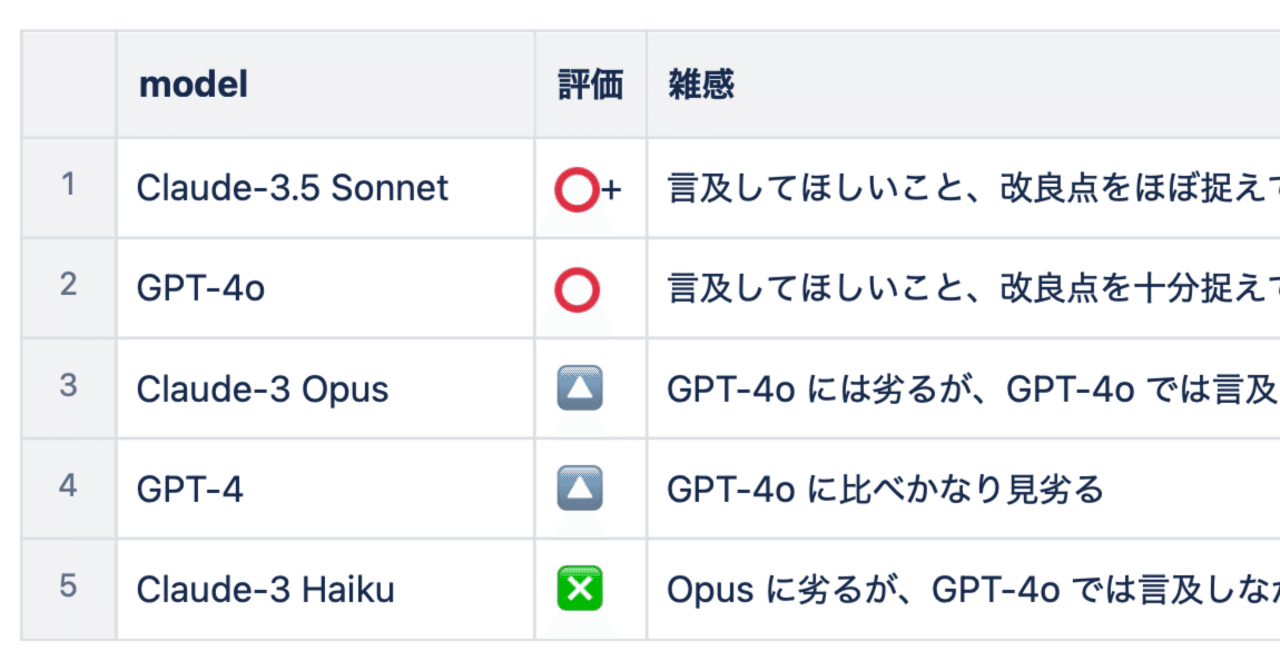
Task: Click the Claude-3 Haiku model cell
Action: pos(325,588)
